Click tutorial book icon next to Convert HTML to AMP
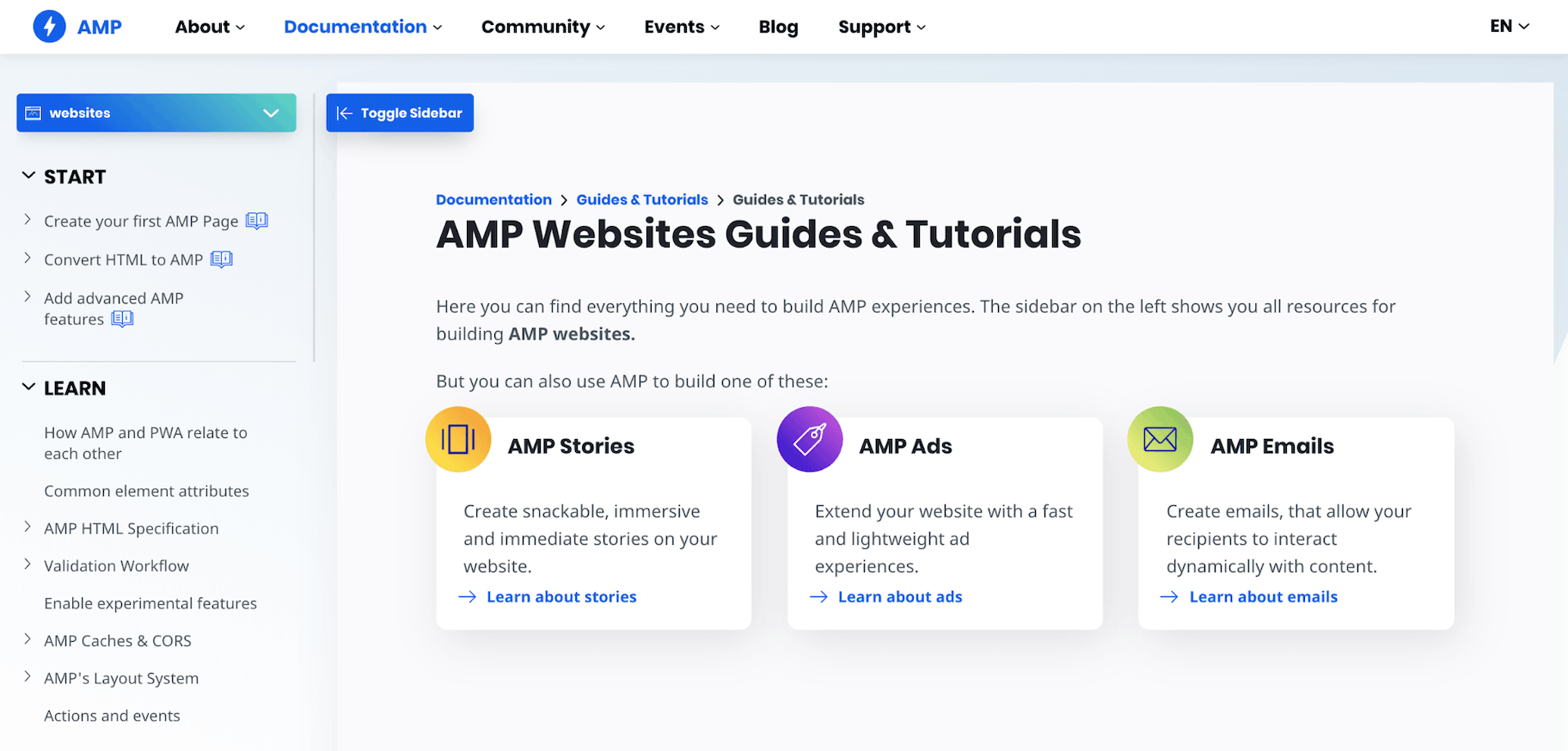 (222, 259)
